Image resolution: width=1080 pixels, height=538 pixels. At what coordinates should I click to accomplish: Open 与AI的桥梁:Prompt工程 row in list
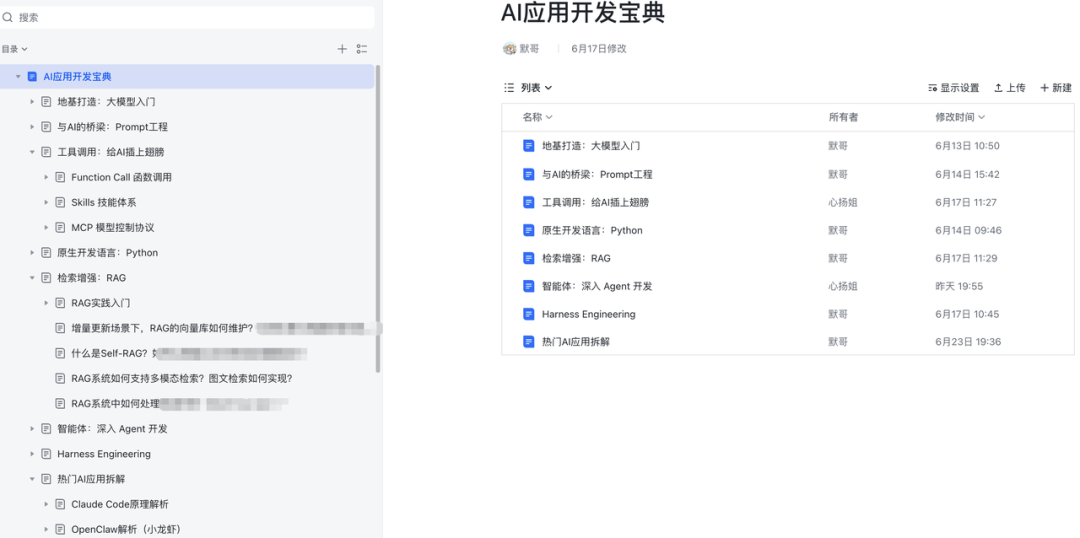click(x=788, y=174)
